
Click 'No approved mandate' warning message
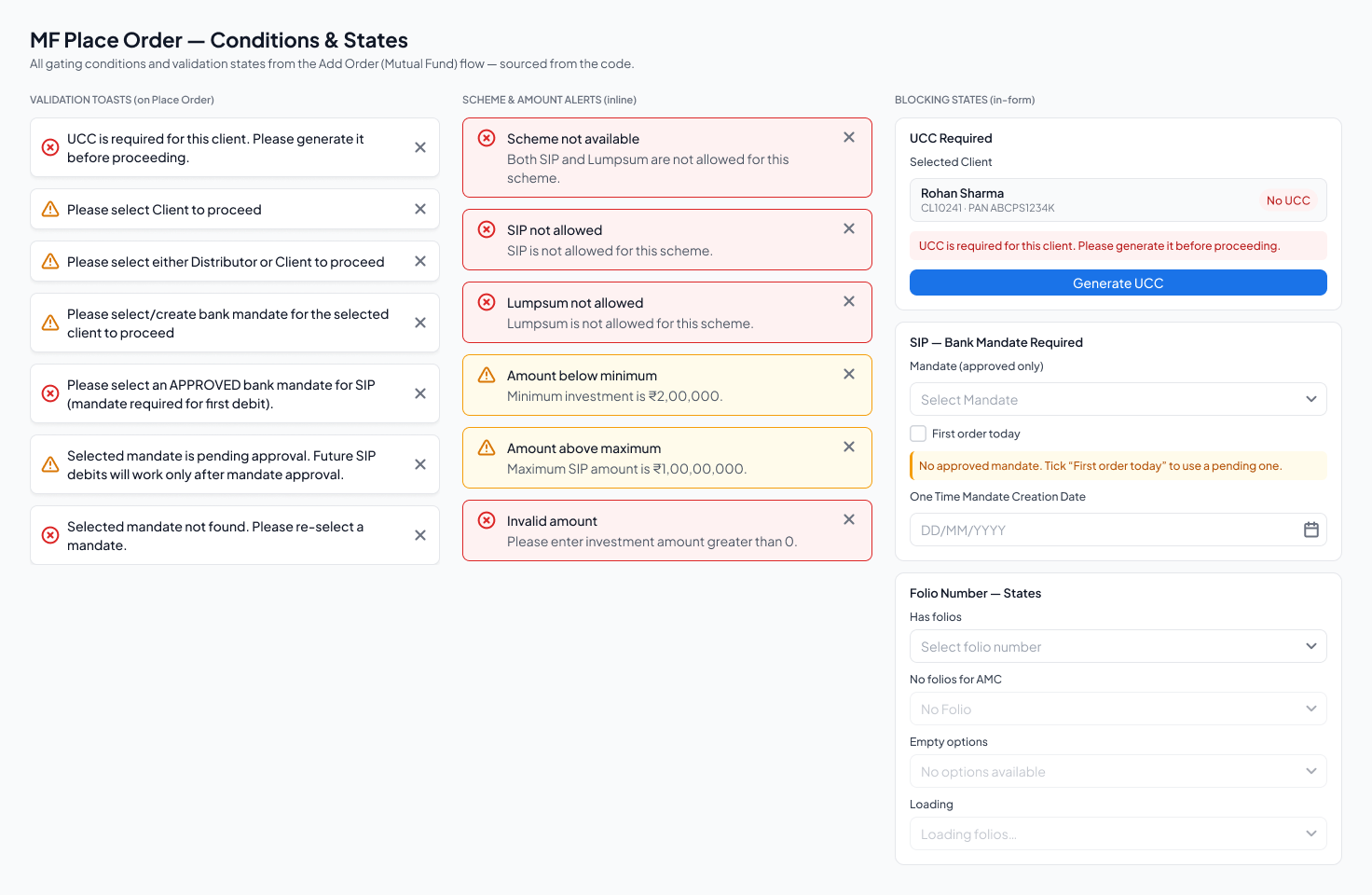[1118, 465]
